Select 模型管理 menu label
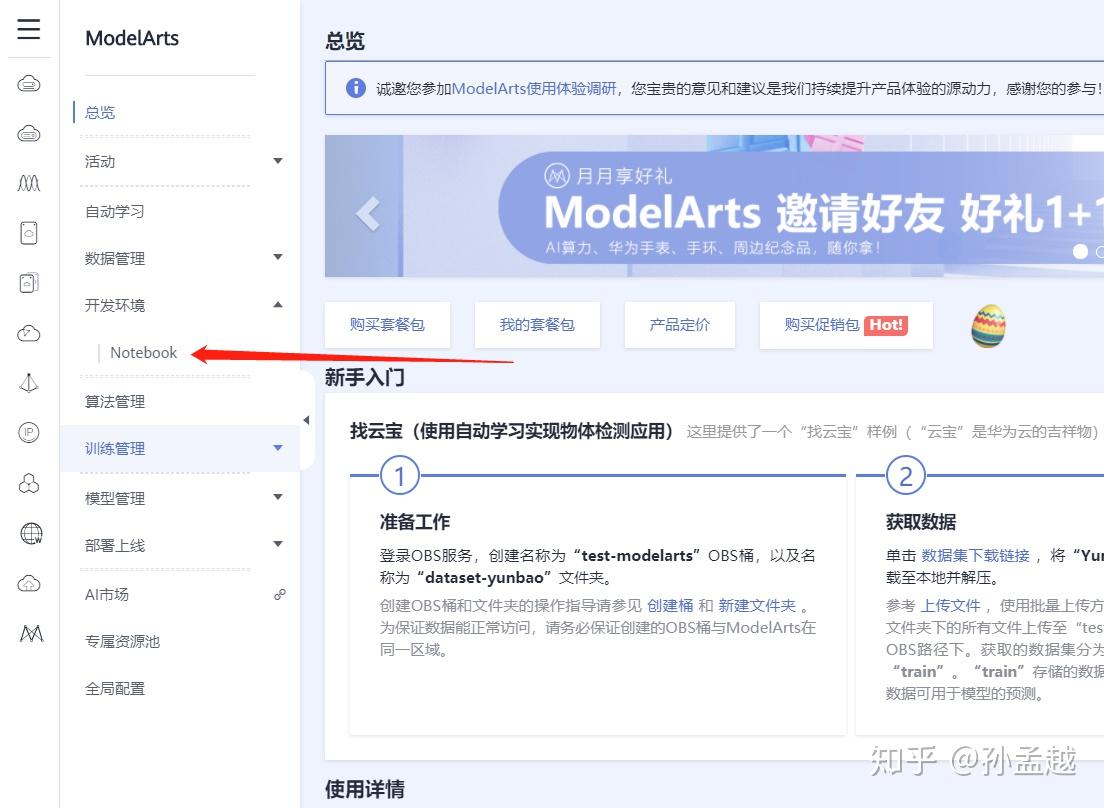 pyautogui.click(x=115, y=498)
